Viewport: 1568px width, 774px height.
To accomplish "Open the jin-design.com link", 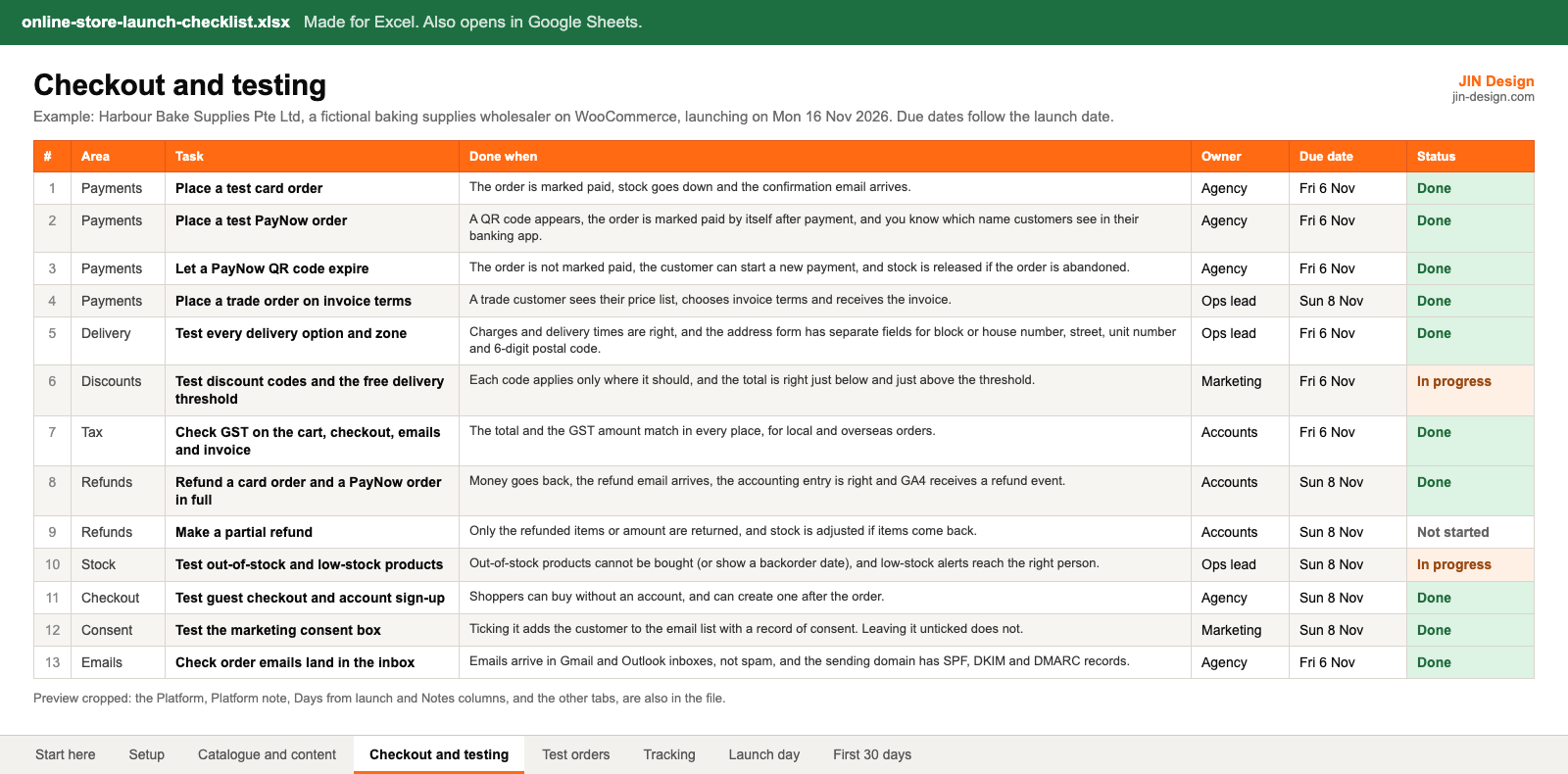I will 1494,97.
